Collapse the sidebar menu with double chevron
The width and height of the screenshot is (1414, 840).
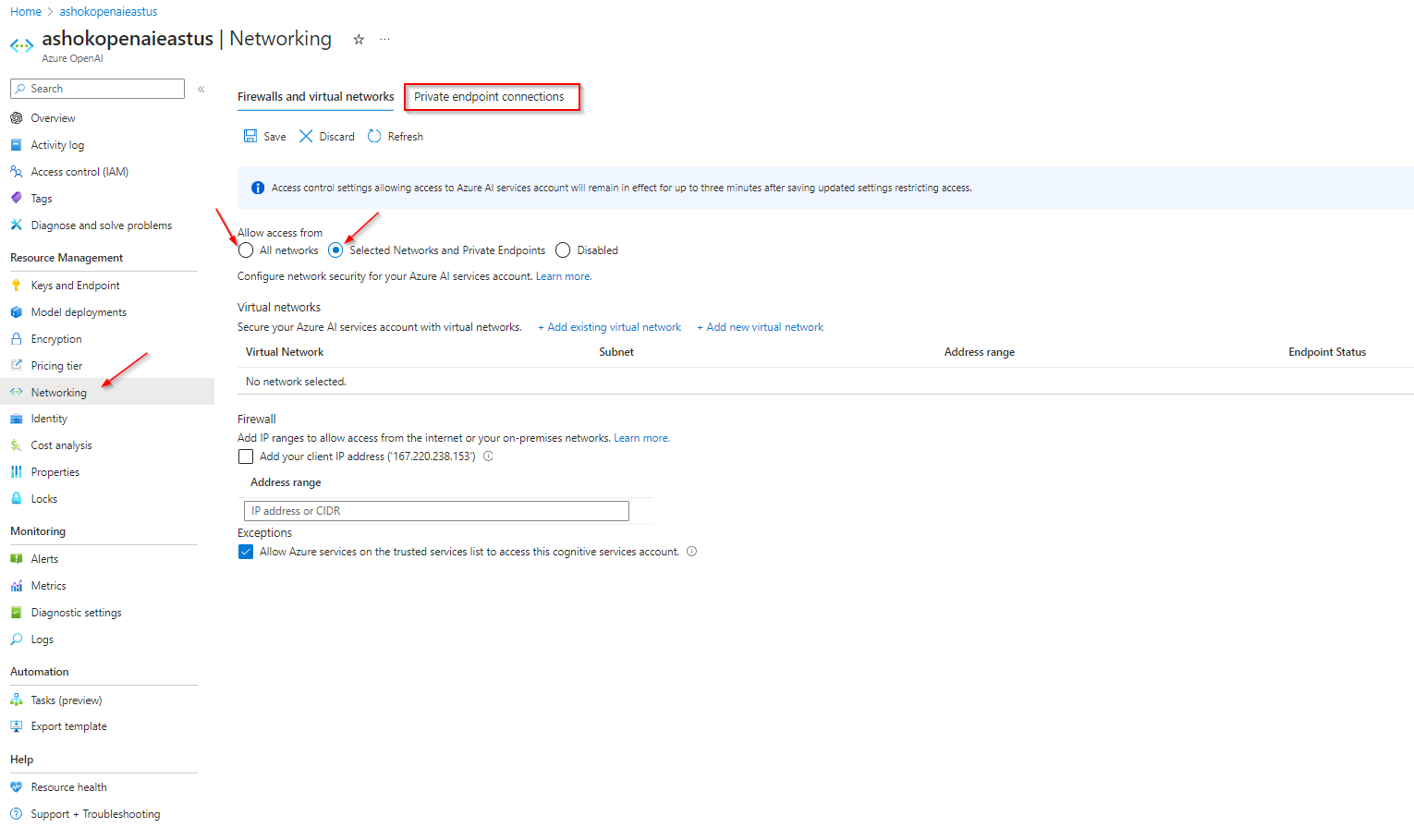[201, 89]
